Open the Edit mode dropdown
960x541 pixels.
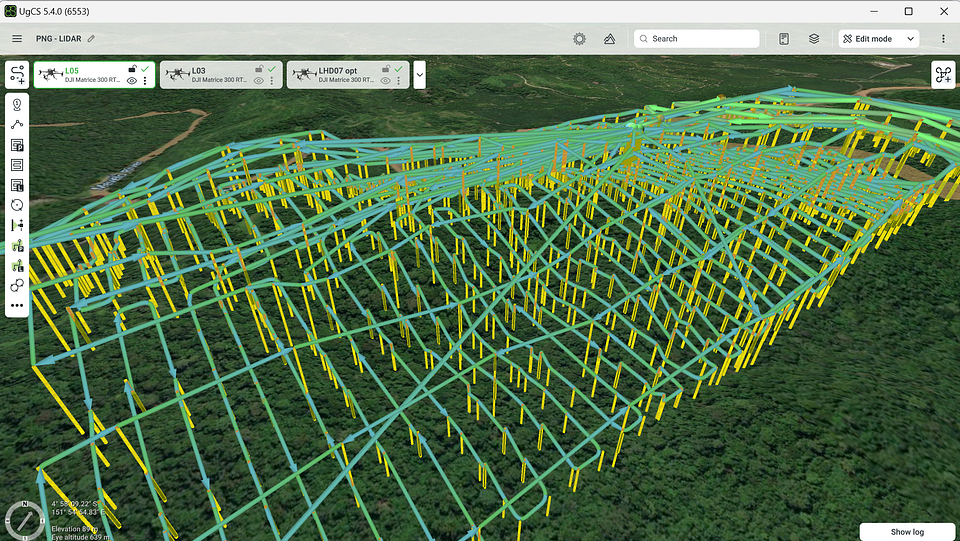point(878,39)
